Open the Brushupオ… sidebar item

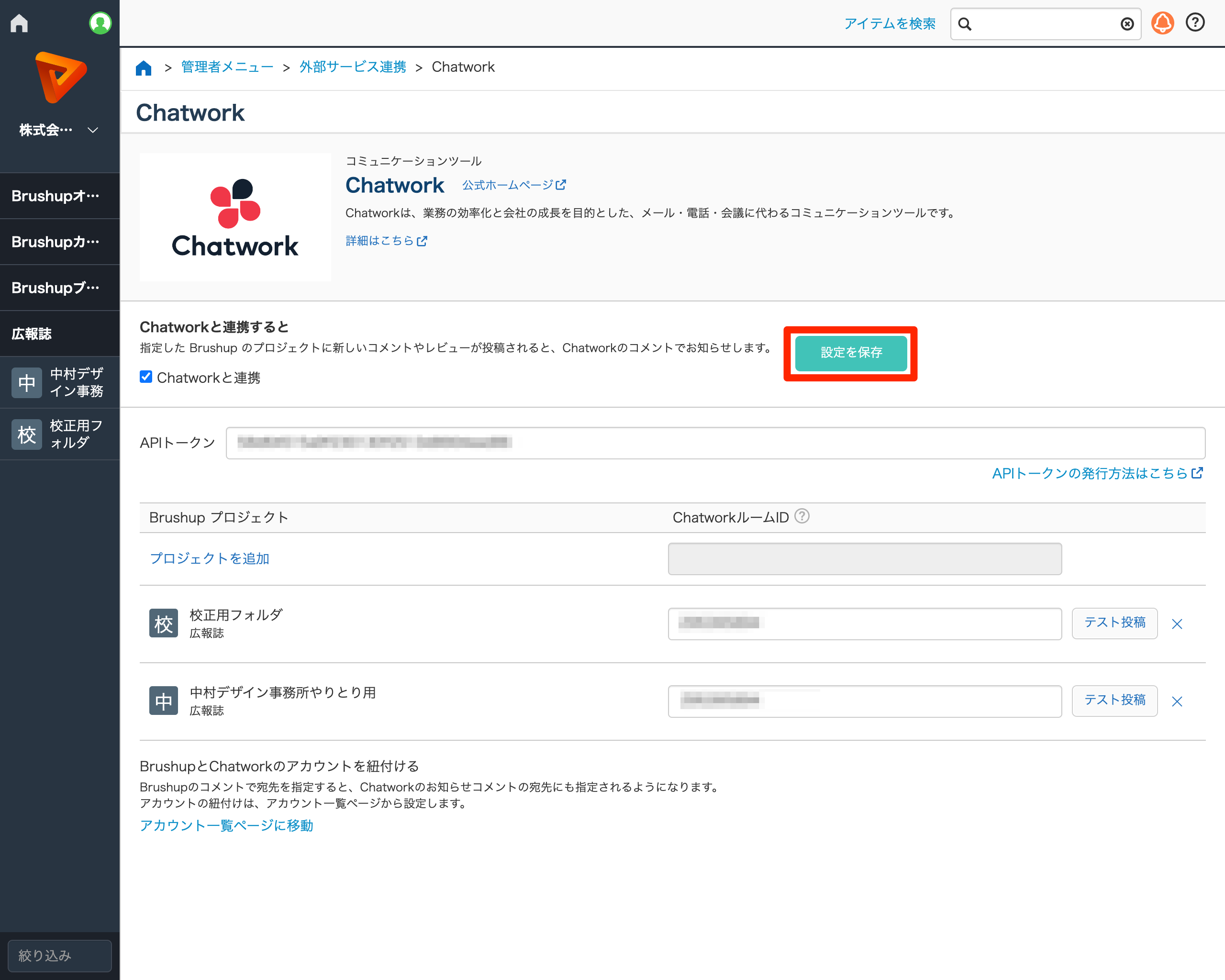pos(60,196)
